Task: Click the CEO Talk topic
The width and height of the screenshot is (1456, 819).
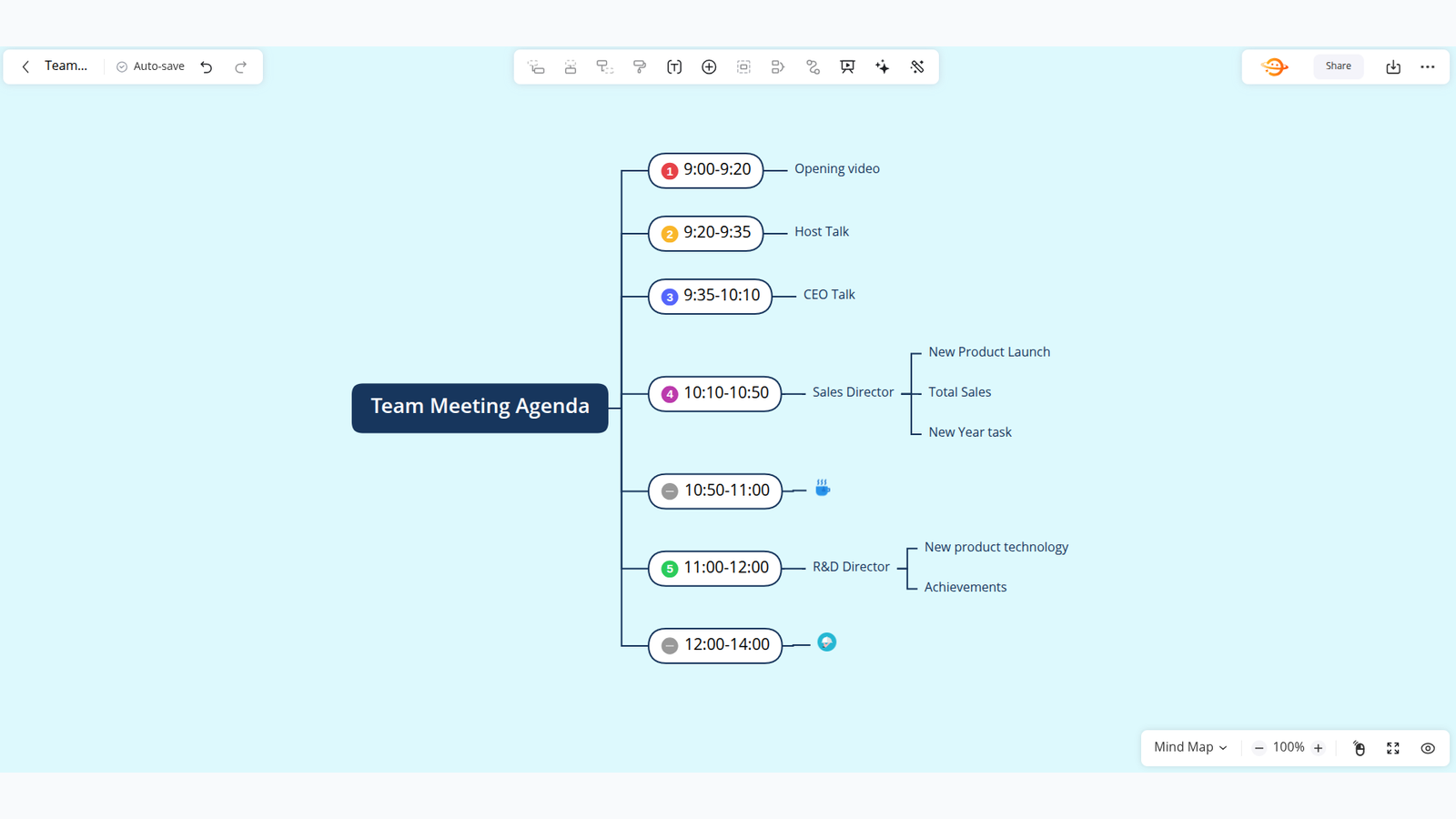Action: (x=829, y=294)
